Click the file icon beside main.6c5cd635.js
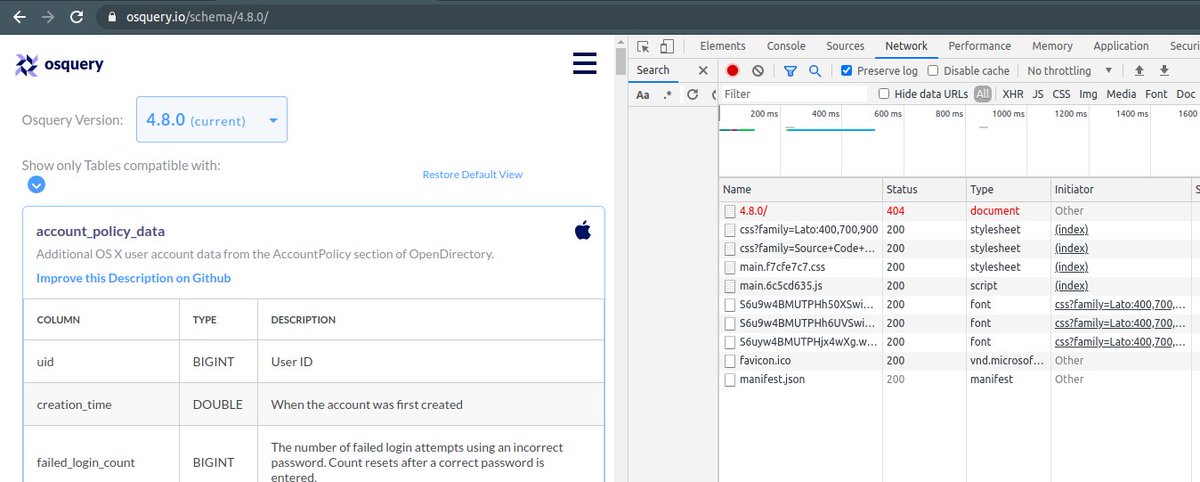This screenshot has width=1200, height=482. 730,286
